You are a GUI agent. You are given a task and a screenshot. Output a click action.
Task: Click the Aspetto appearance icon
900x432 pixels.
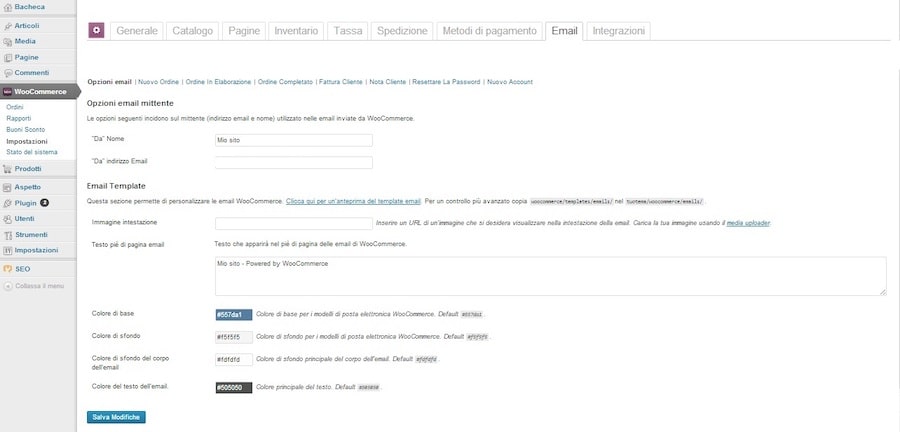pos(7,188)
